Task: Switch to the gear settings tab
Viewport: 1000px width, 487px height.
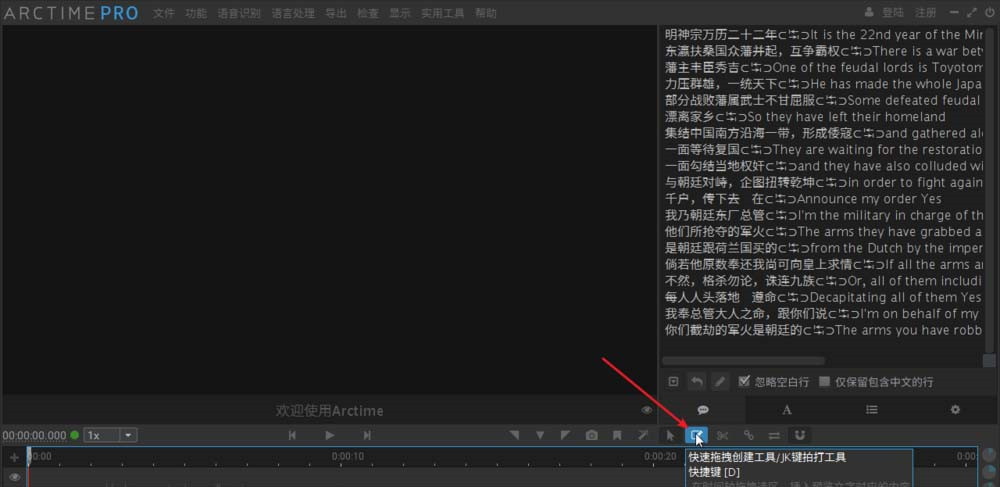Action: pos(955,410)
